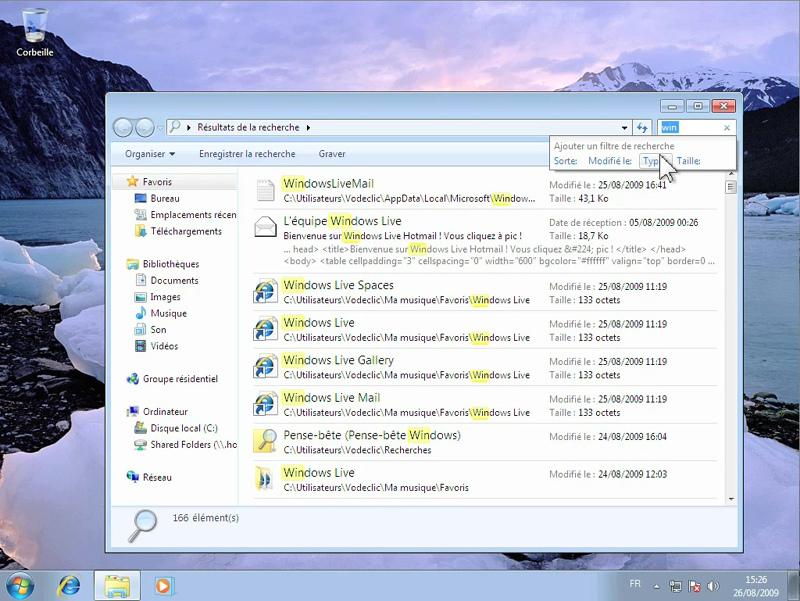
Task: Click the Résultats de la recherche breadcrumb
Action: coord(248,128)
